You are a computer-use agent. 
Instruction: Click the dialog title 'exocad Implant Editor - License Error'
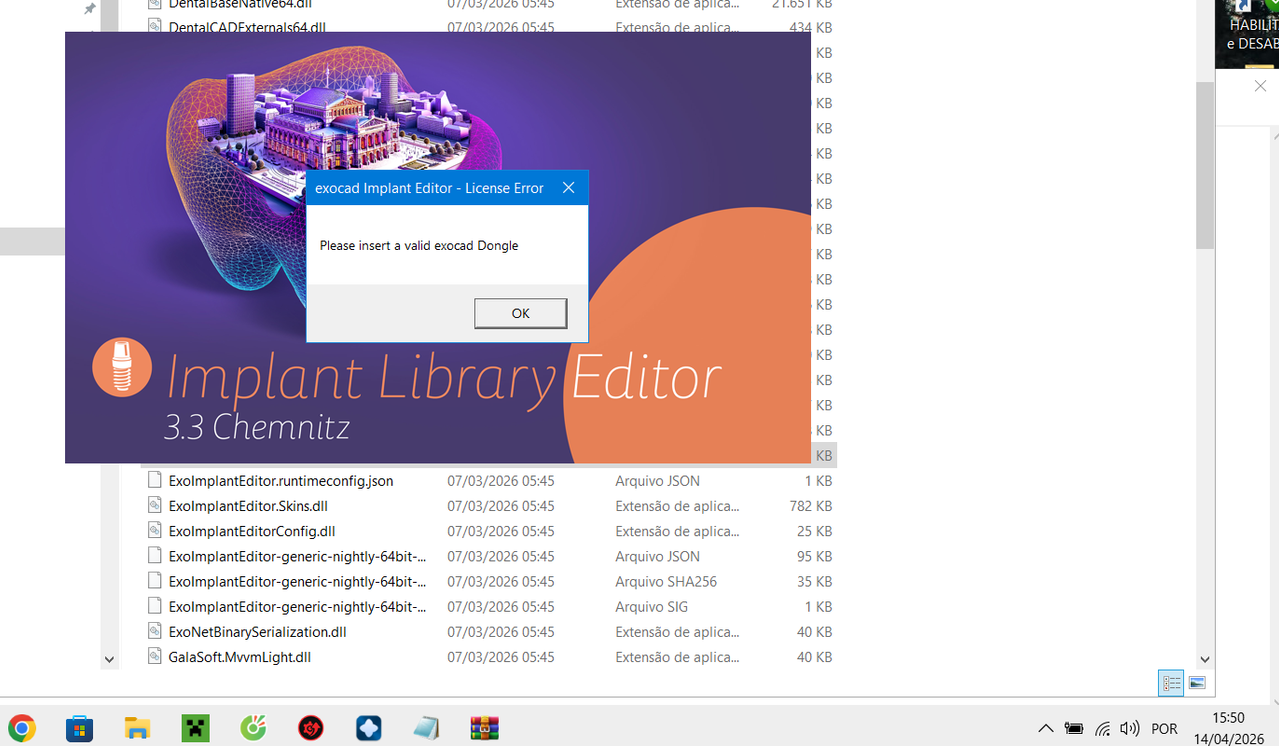tap(429, 188)
